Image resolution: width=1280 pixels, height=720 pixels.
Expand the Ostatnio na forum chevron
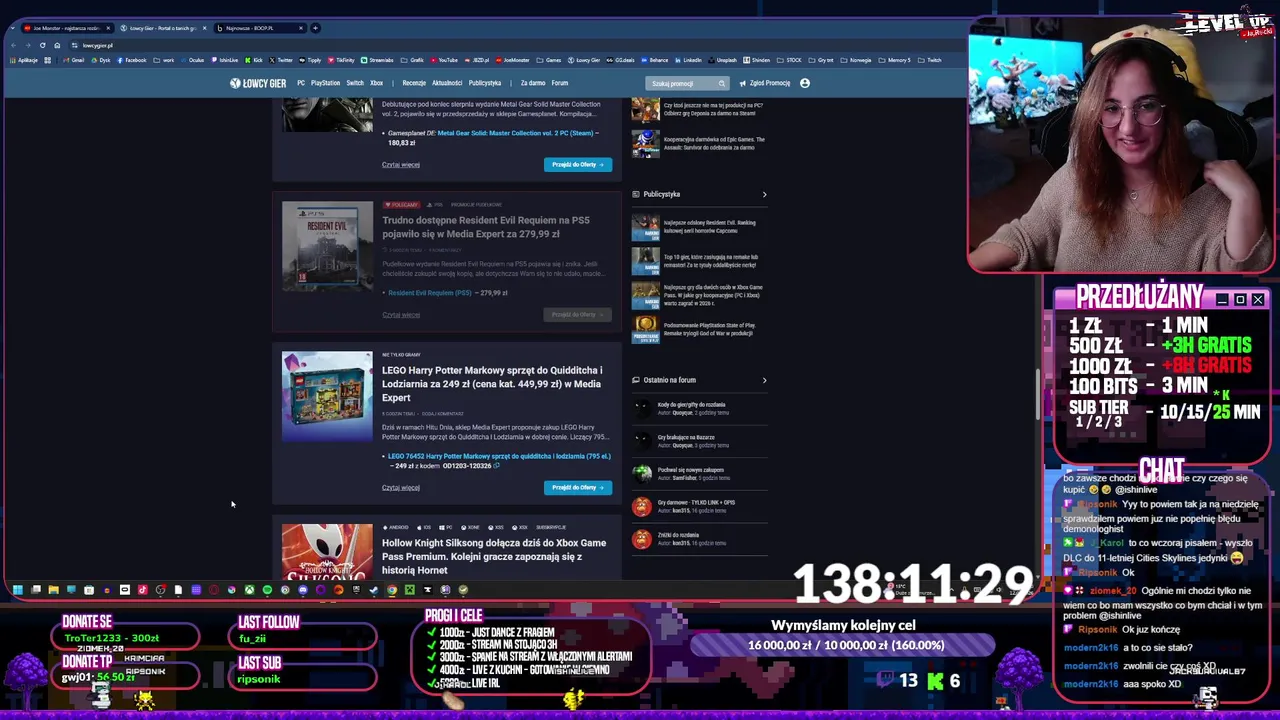pyautogui.click(x=764, y=380)
